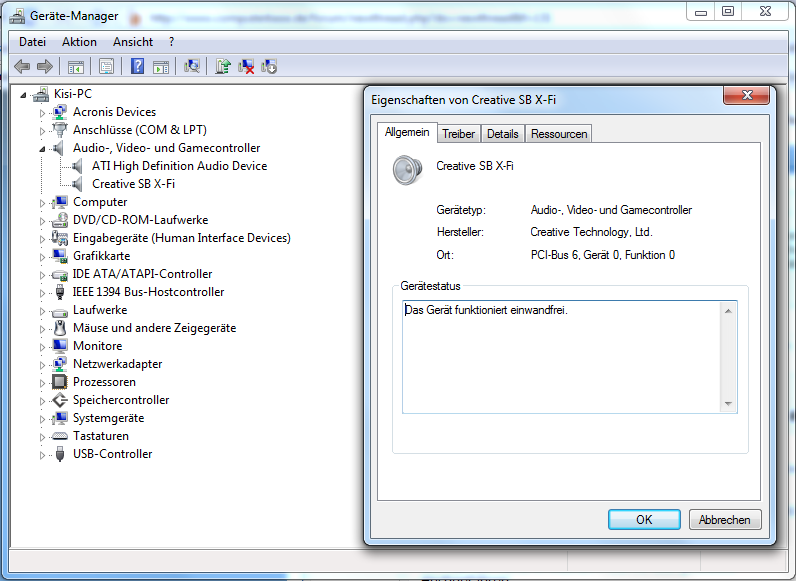Click the Tastaturen keyboard icon

coord(60,436)
